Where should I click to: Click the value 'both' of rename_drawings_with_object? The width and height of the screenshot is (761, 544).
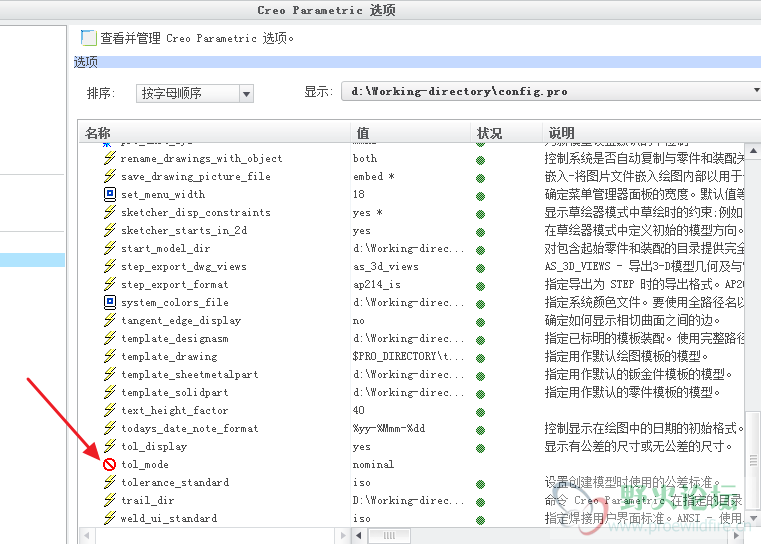[x=365, y=158]
